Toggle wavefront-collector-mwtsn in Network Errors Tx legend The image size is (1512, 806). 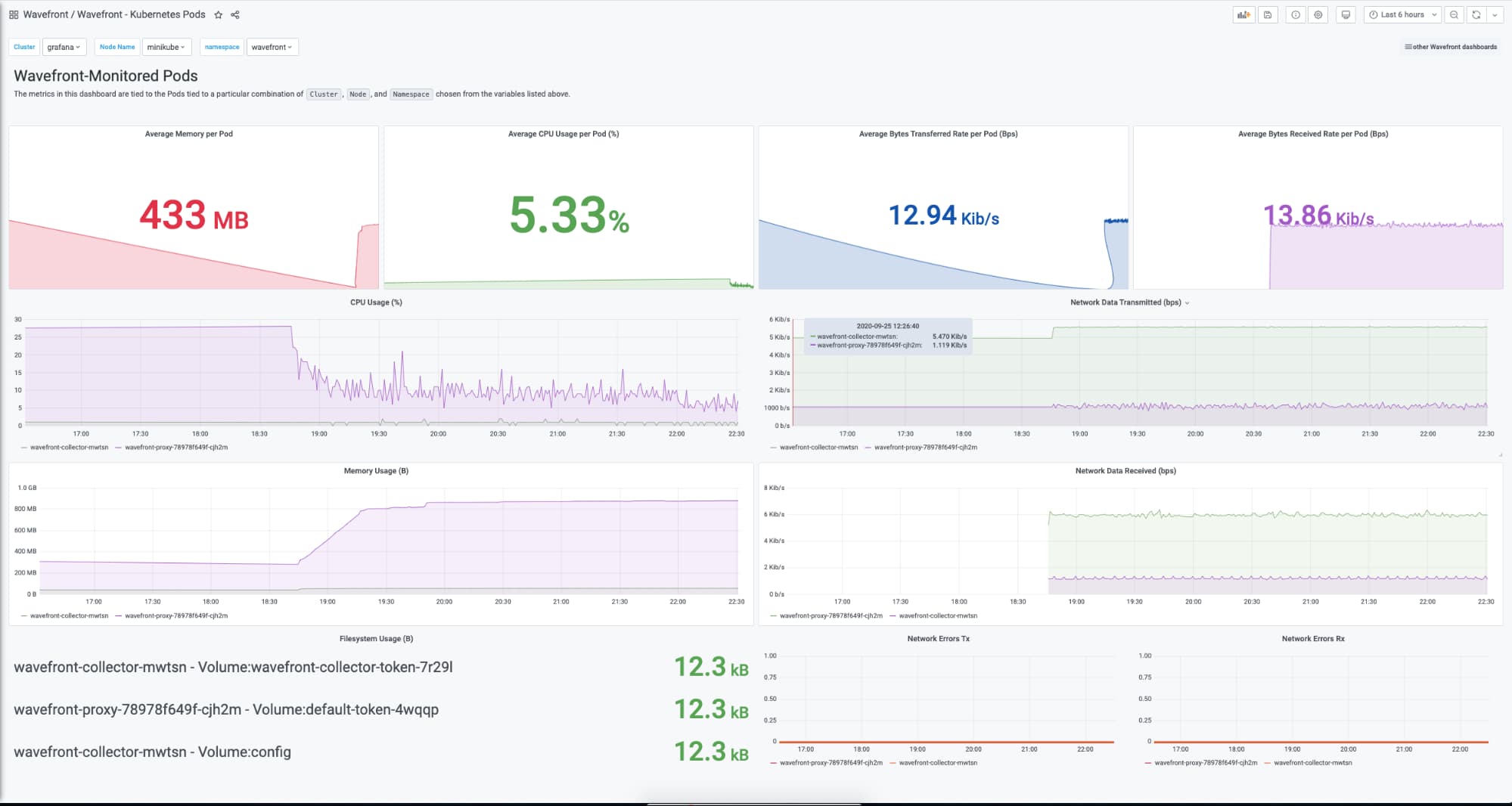pyautogui.click(x=938, y=763)
